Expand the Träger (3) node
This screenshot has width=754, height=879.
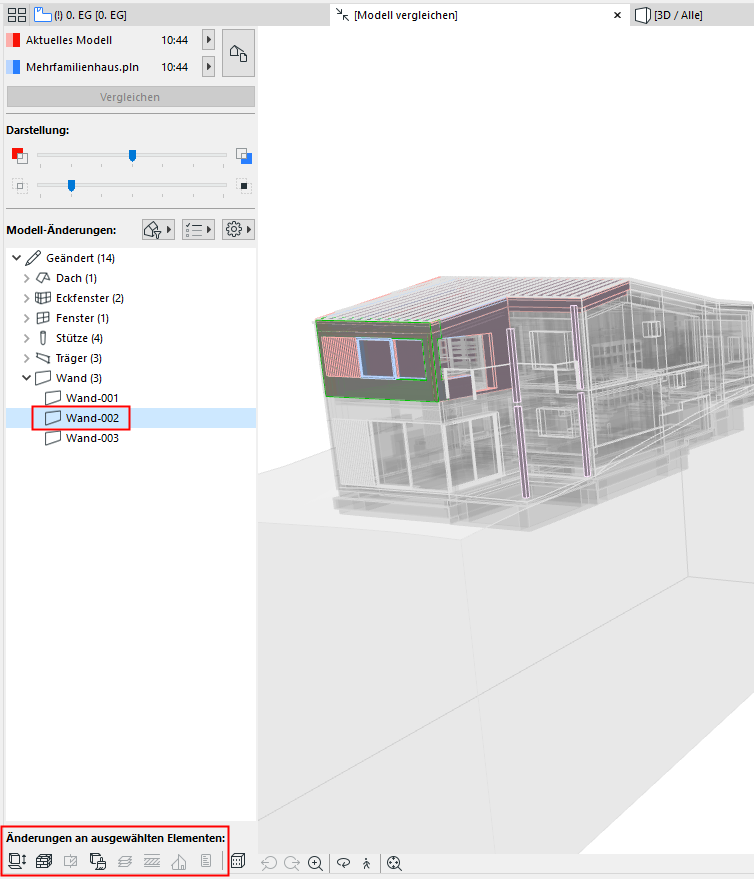pos(26,358)
